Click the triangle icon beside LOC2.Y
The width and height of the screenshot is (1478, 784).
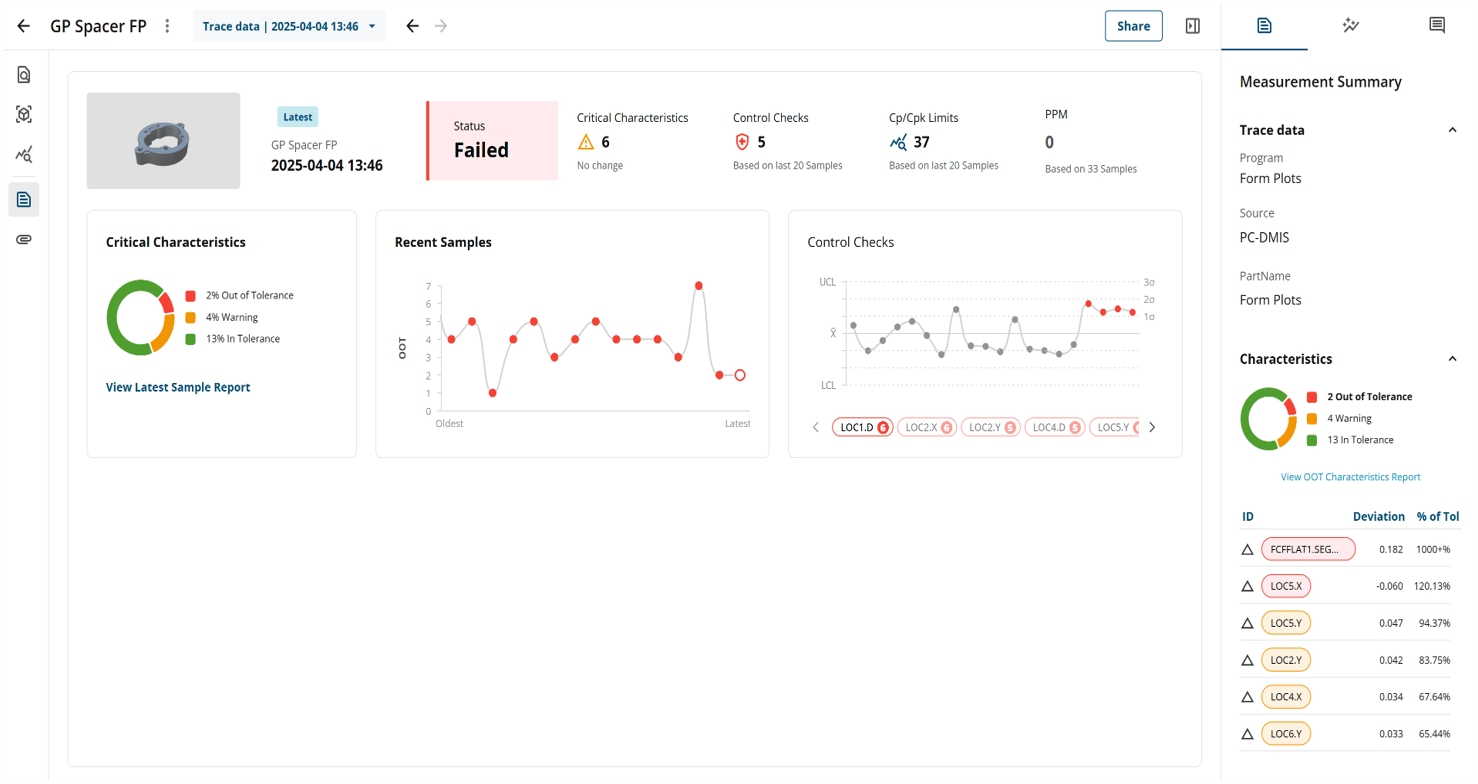1247,661
